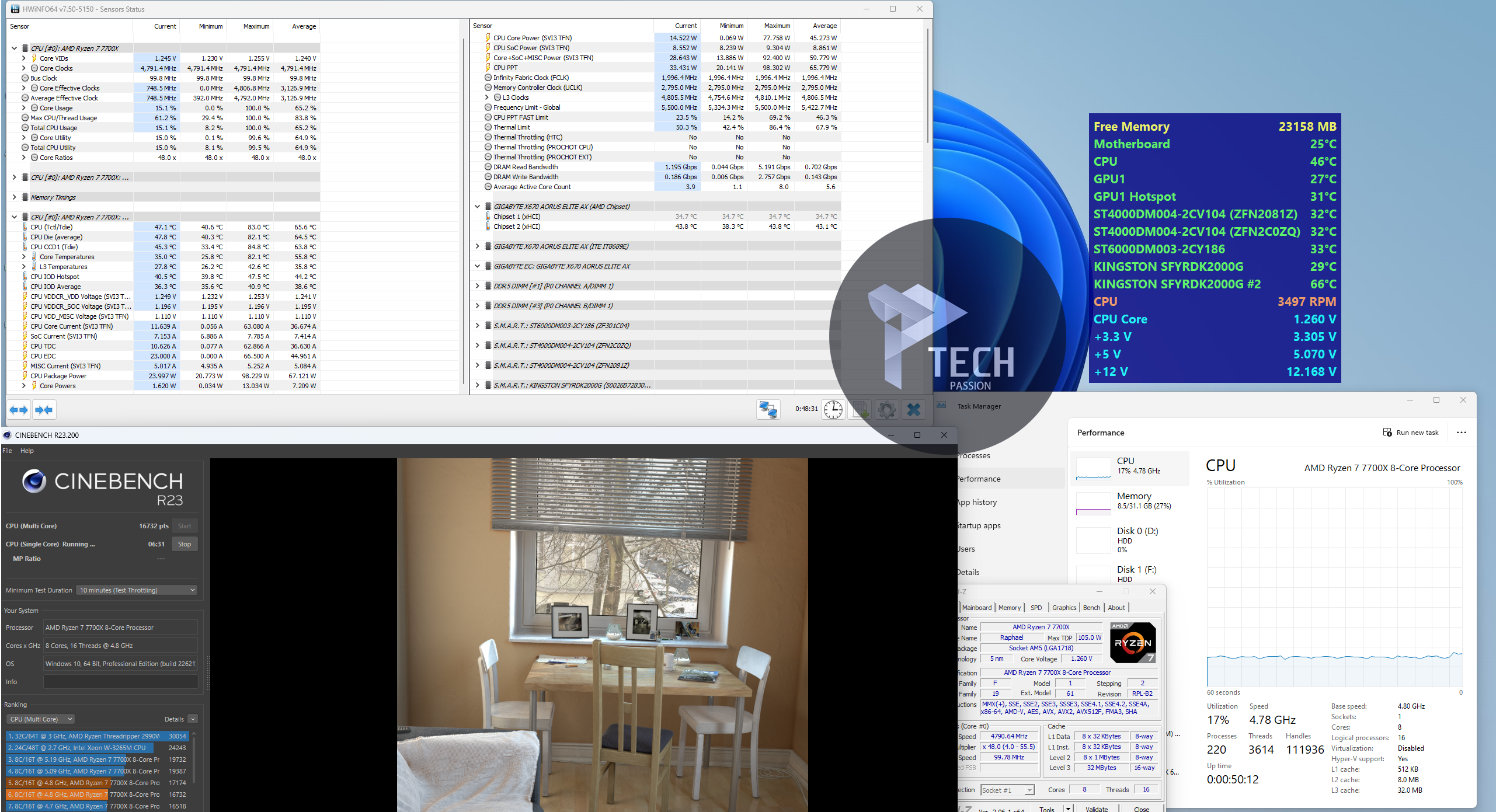Click the blue X close-sensors icon in HWiNFO
The image size is (1496, 812).
pos(914,410)
